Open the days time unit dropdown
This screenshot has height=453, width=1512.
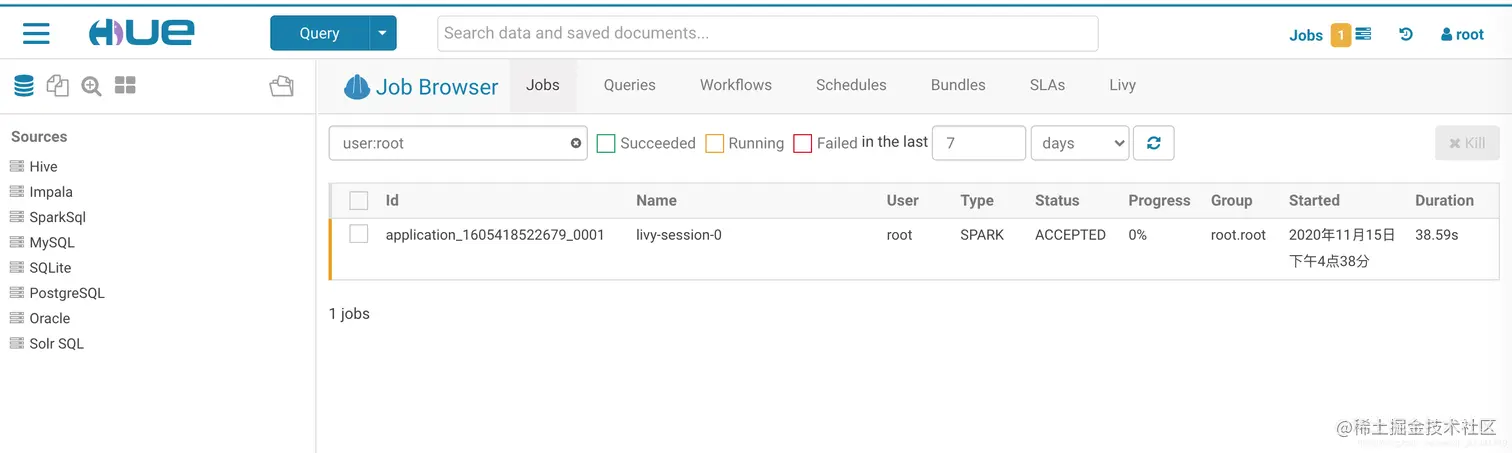pyautogui.click(x=1079, y=143)
